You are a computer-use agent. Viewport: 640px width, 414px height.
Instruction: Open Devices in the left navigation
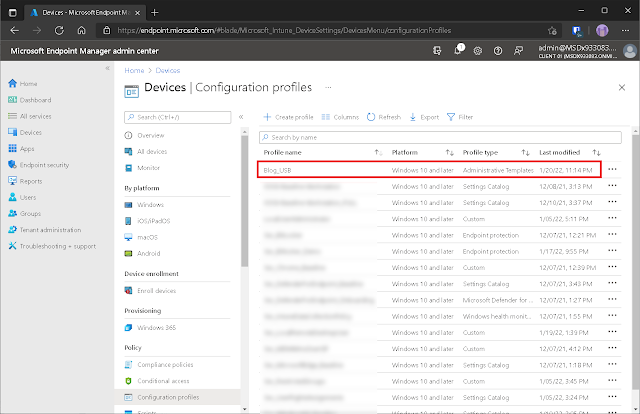coord(25,133)
